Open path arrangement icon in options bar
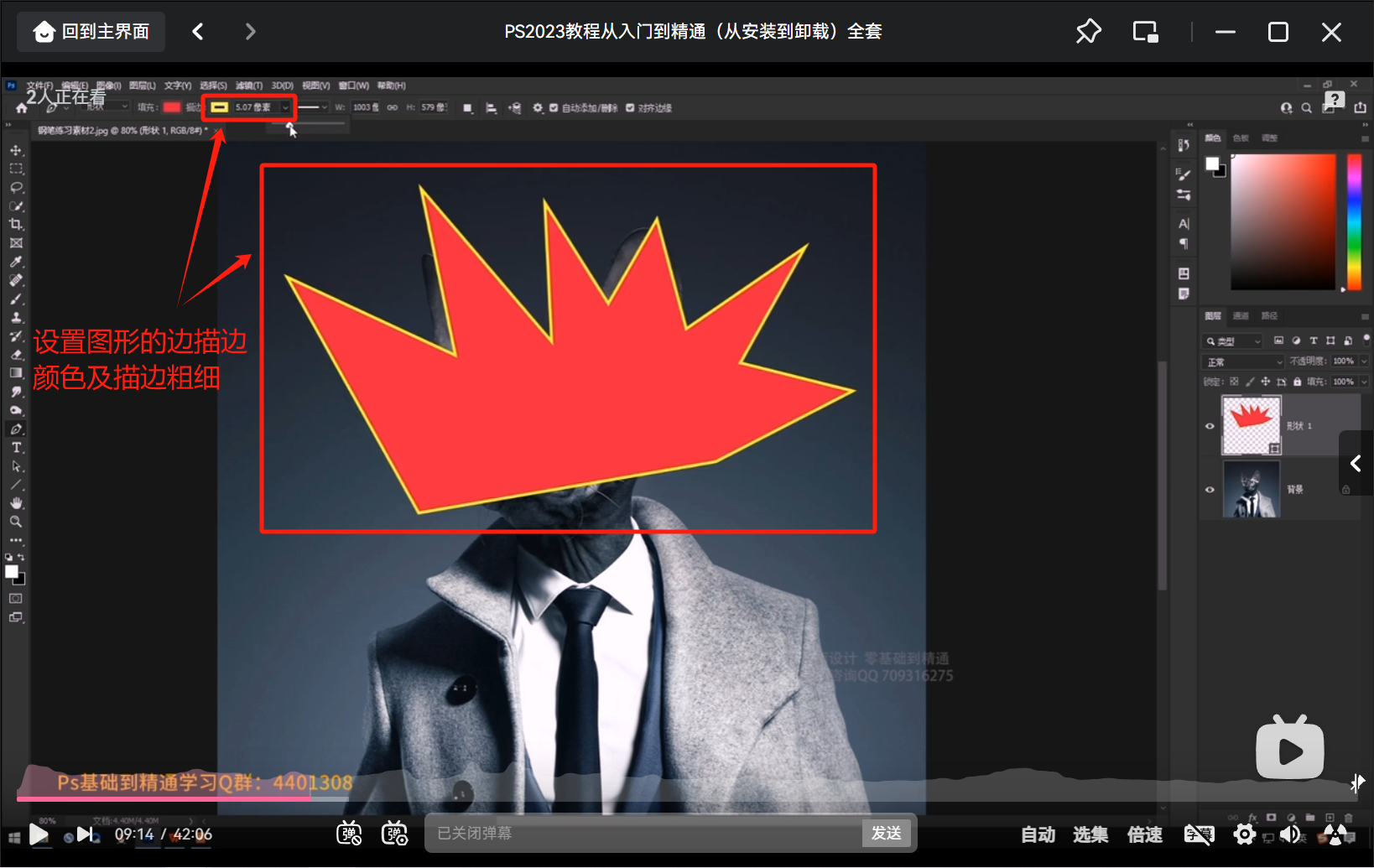 (x=514, y=108)
